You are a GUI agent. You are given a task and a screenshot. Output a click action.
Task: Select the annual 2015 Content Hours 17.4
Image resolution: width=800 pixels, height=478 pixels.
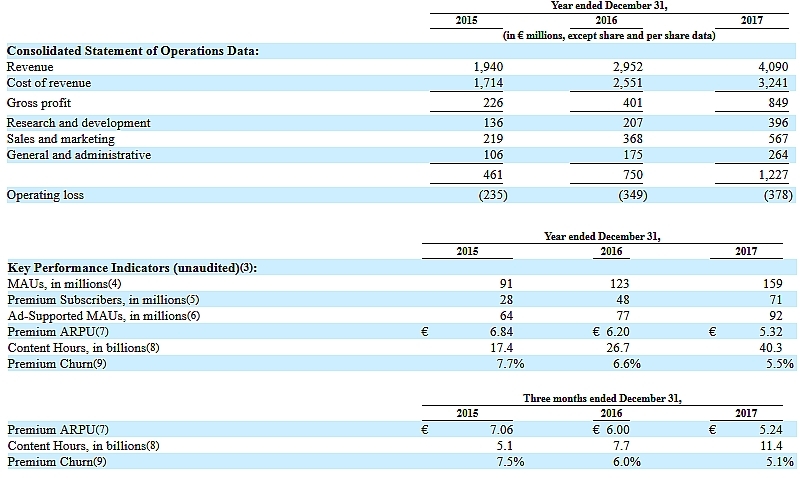click(502, 348)
